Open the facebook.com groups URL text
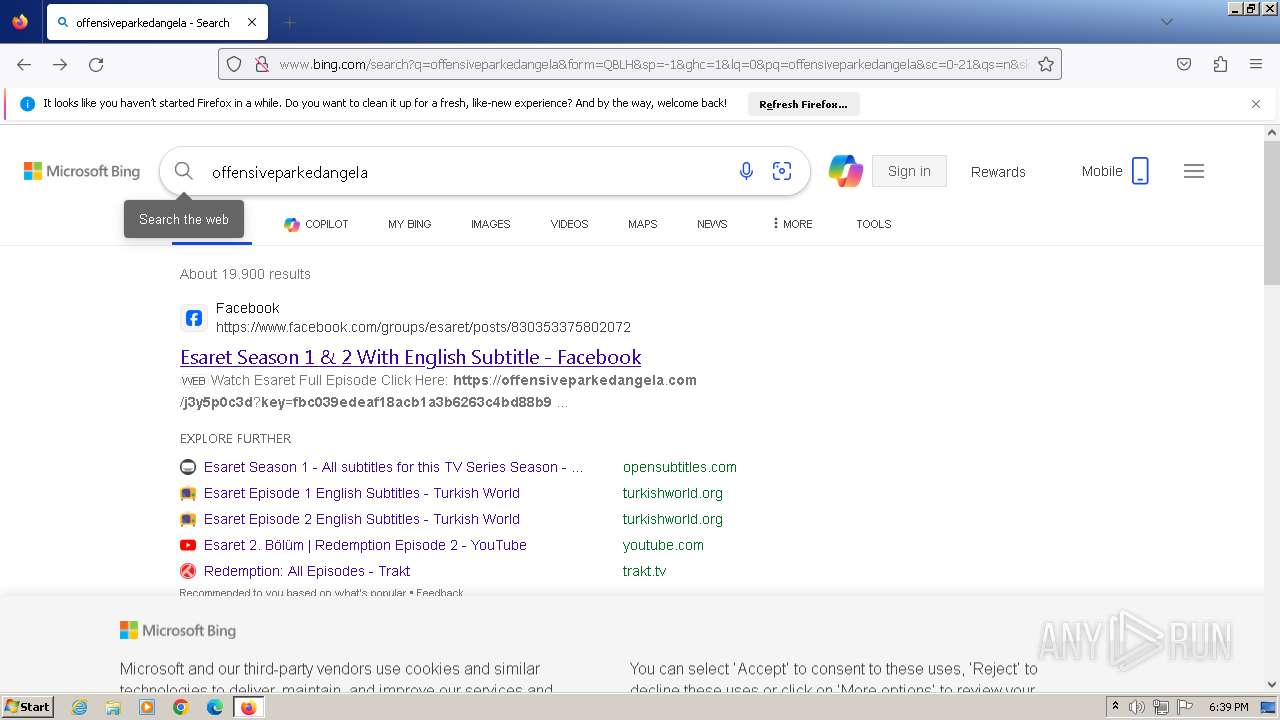1280x720 pixels. click(423, 327)
